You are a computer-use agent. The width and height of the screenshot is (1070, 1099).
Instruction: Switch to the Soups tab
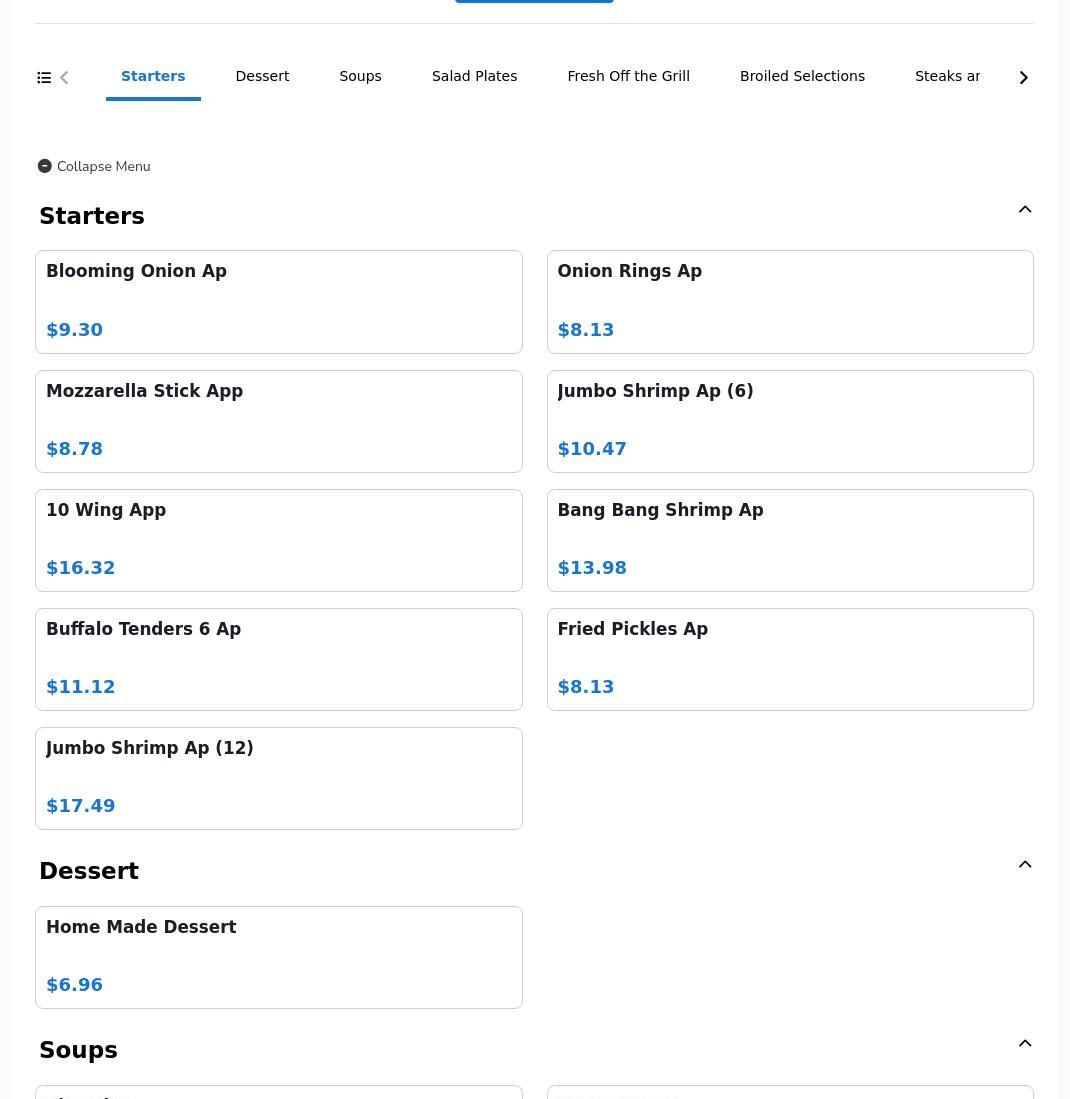point(360,77)
